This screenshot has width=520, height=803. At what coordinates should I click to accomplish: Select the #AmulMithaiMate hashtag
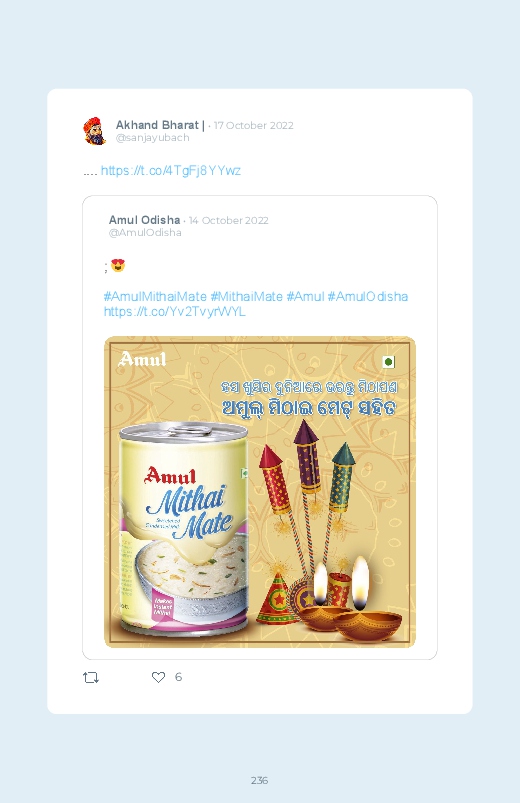[x=155, y=297]
